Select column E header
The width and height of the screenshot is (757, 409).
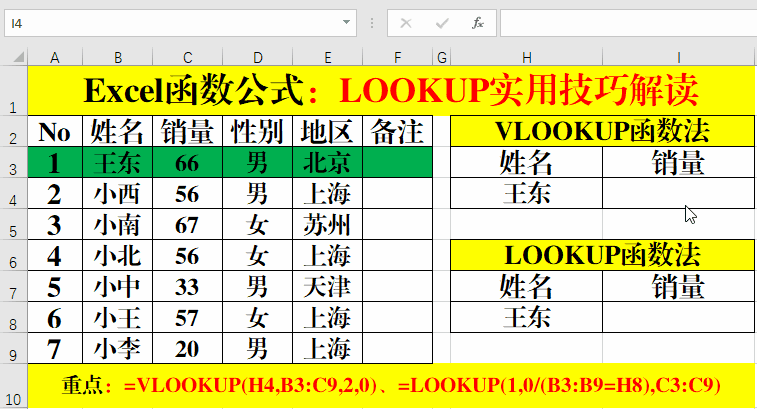point(328,58)
